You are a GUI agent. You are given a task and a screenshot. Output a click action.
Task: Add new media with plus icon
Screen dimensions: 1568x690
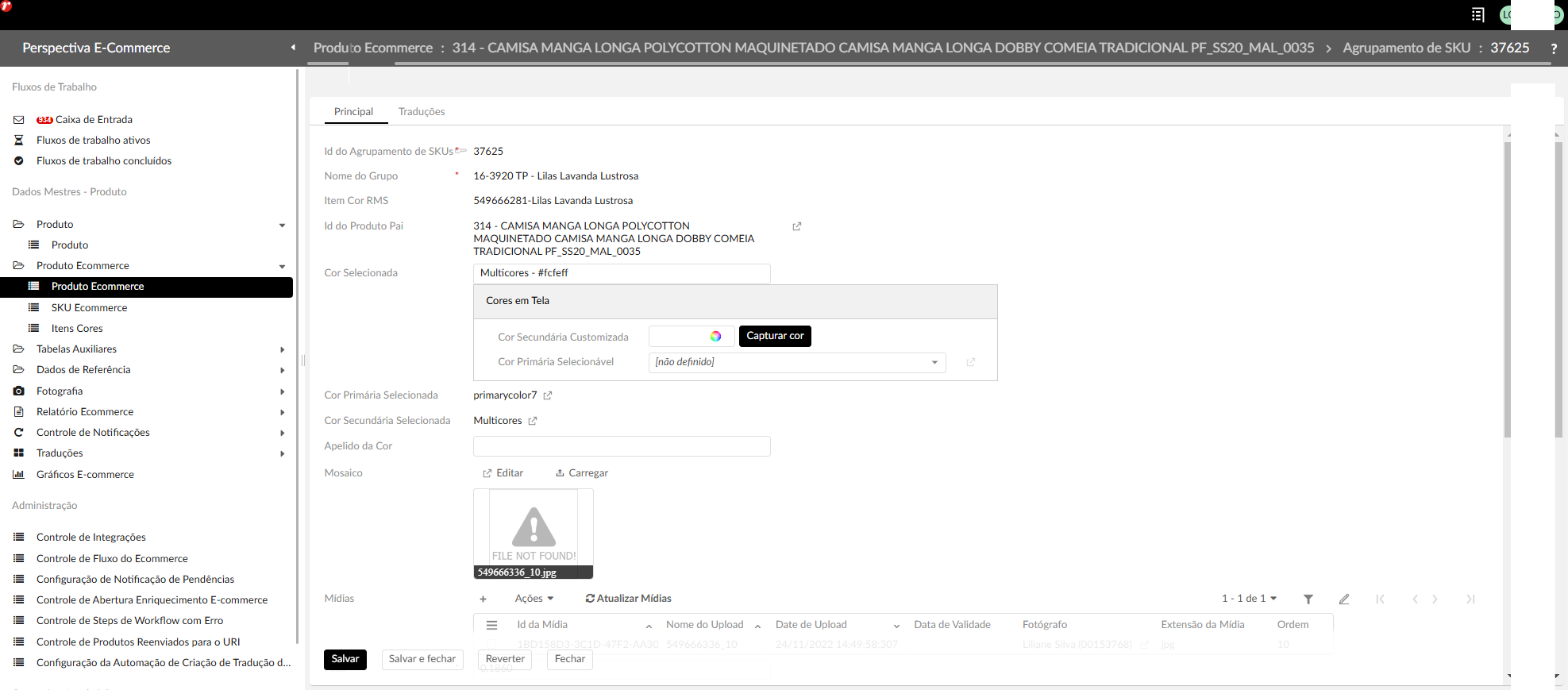click(483, 599)
